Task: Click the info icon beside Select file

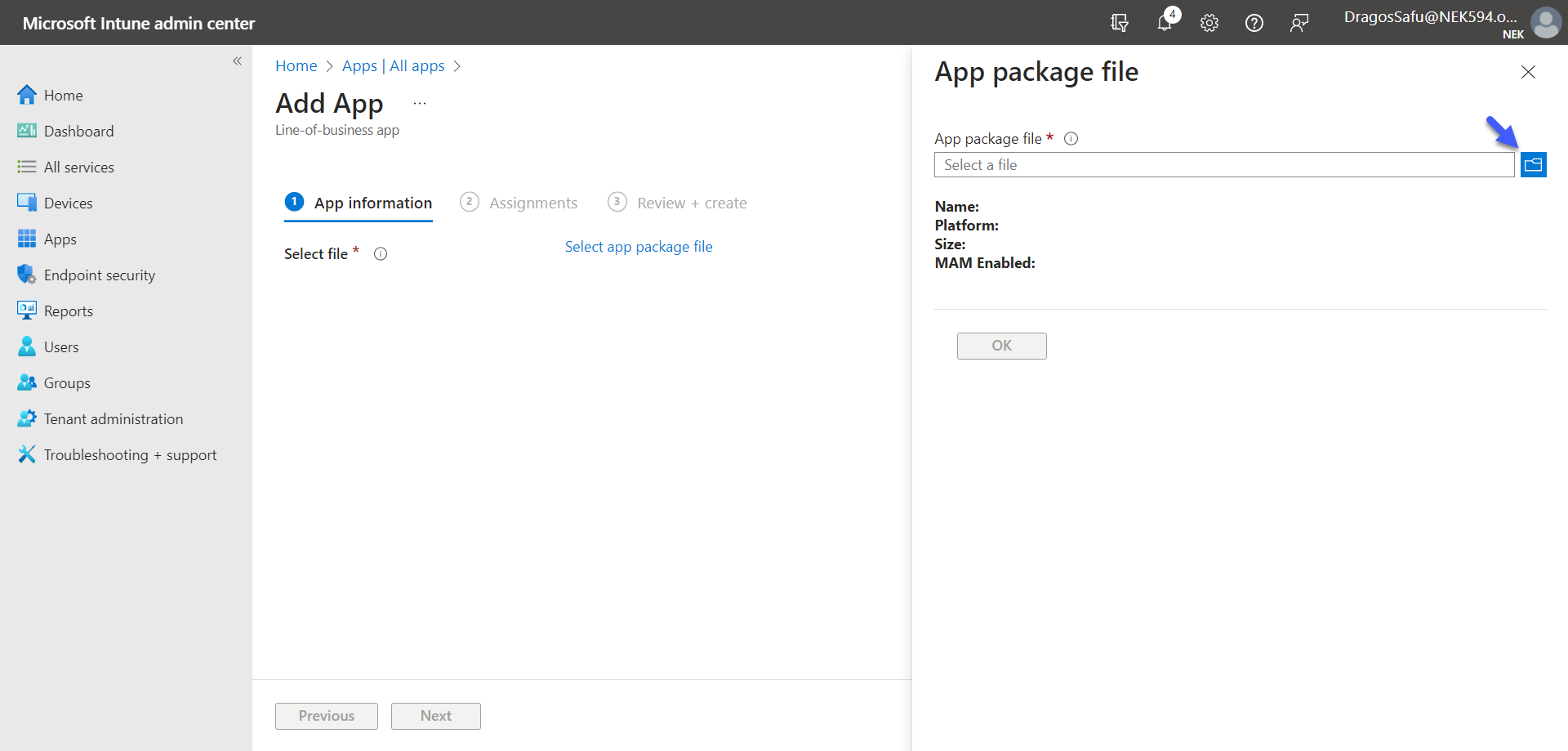Action: [x=381, y=254]
